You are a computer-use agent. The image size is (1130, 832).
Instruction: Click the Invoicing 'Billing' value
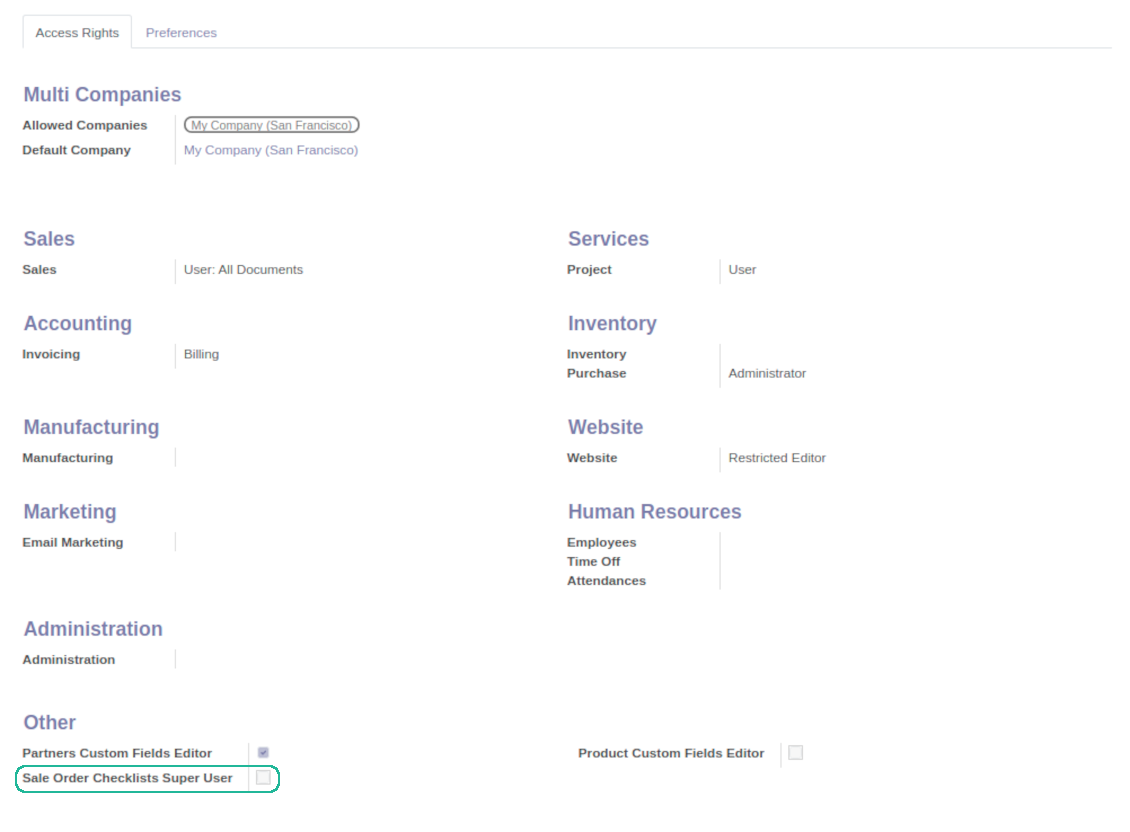coord(201,354)
